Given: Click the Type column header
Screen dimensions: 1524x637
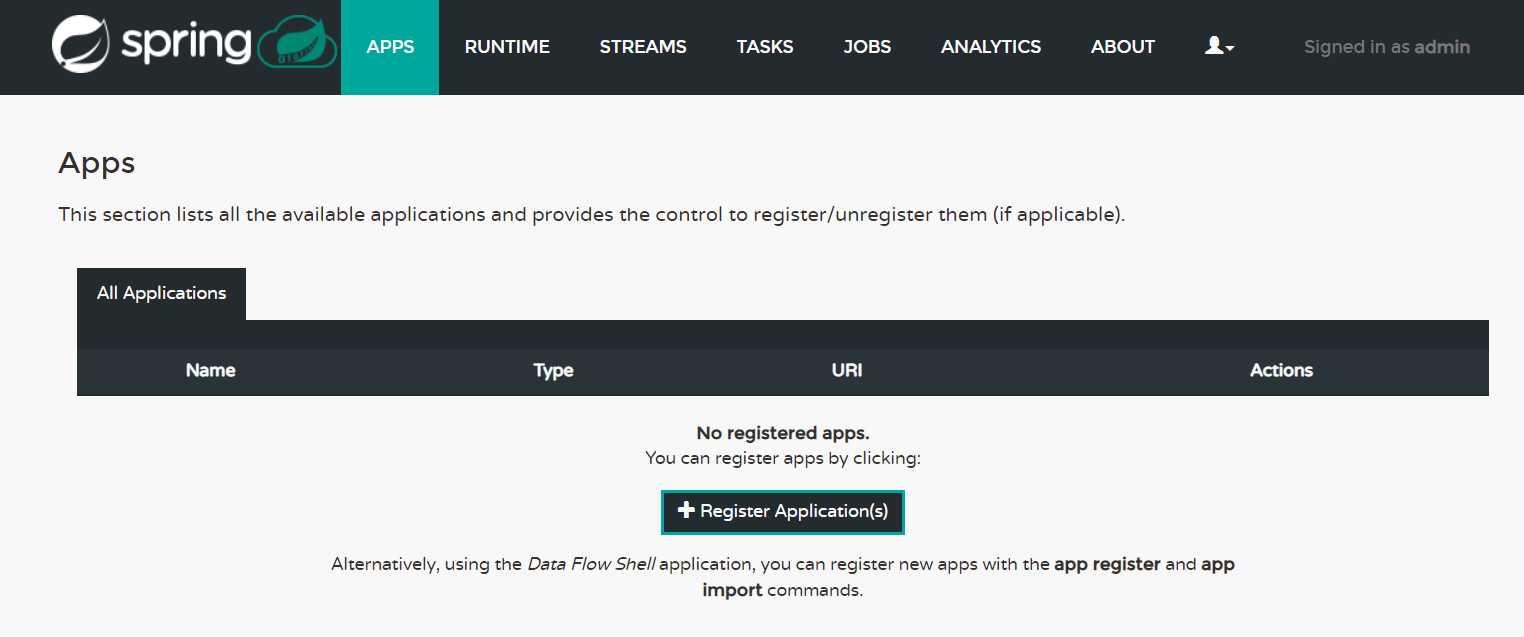Looking at the screenshot, I should point(553,370).
